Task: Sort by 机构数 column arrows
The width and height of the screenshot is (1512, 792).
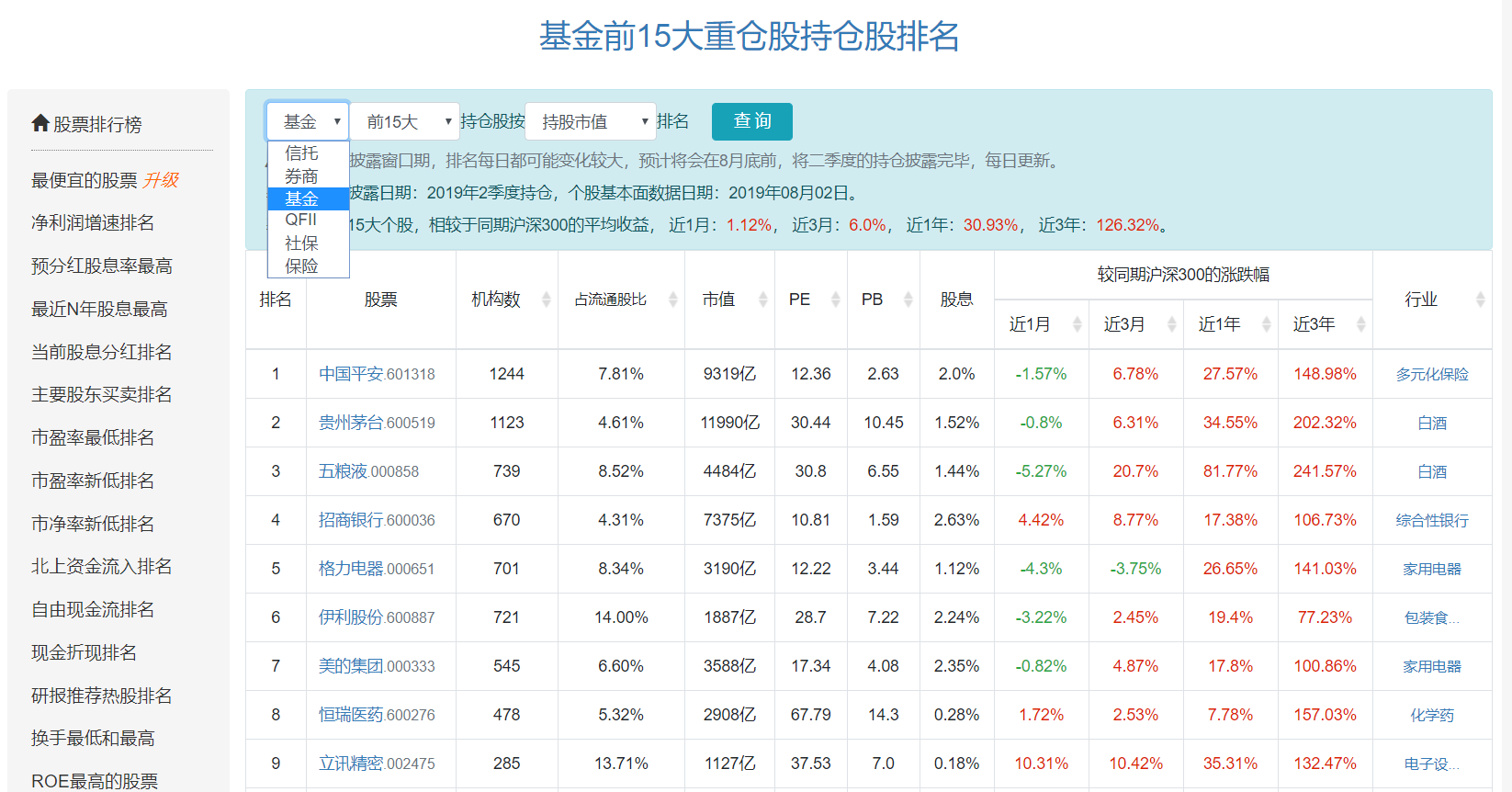Action: (x=547, y=300)
